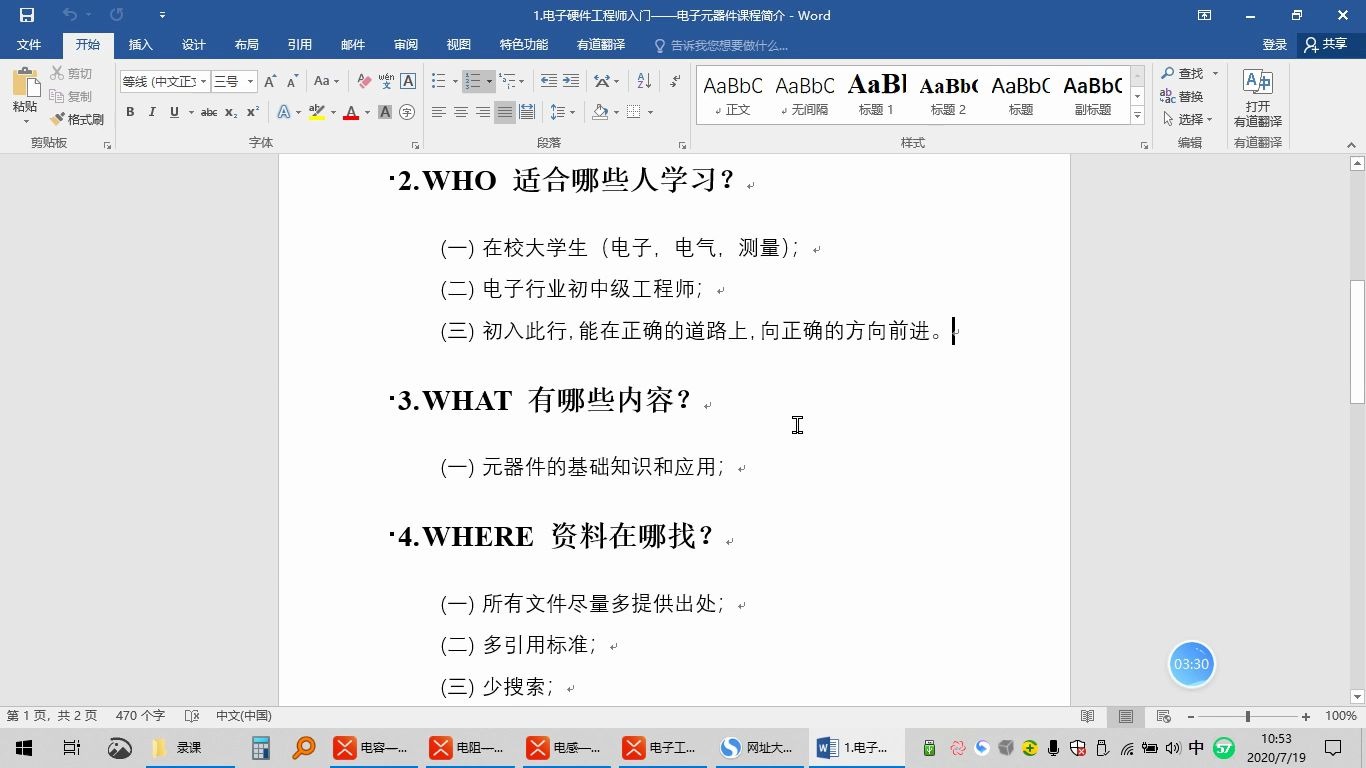Open the font name dropdown
Screen dimensions: 1366x768
[x=202, y=81]
